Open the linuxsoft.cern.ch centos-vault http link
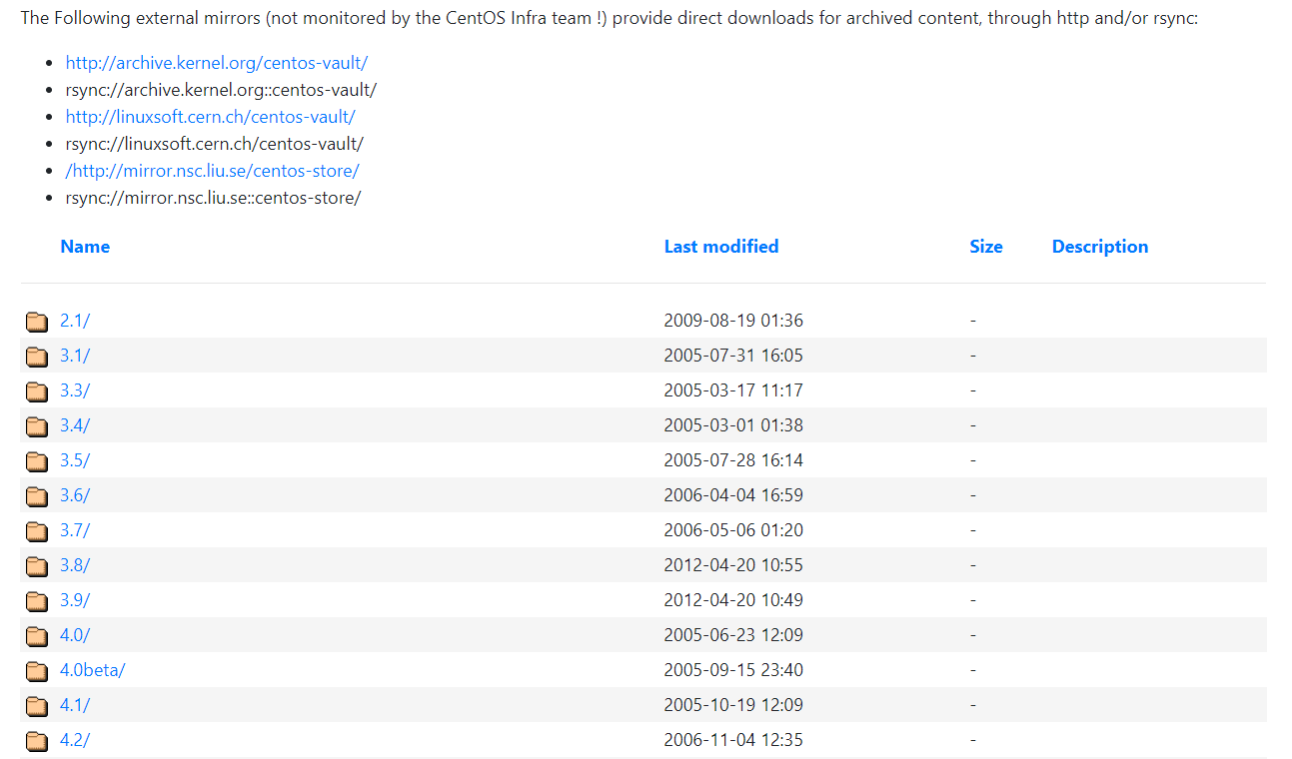 [x=211, y=117]
